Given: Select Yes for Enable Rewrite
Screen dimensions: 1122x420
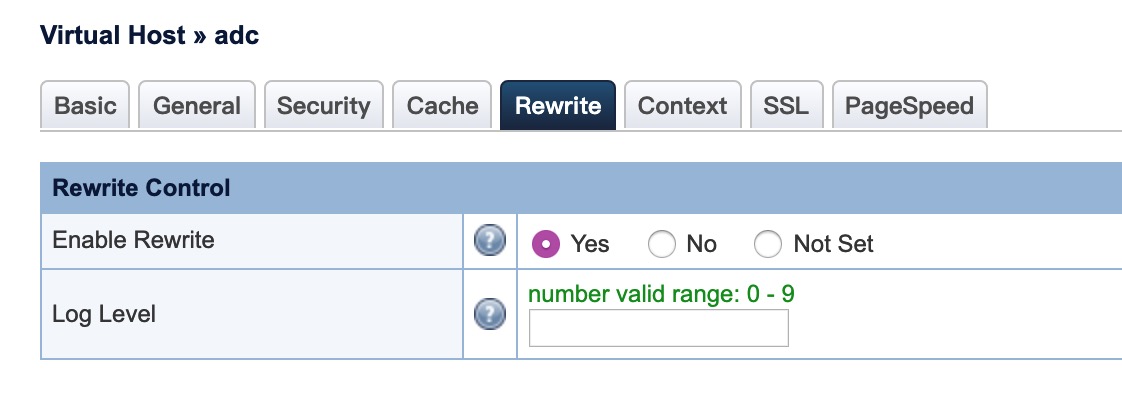Looking at the screenshot, I should point(545,244).
